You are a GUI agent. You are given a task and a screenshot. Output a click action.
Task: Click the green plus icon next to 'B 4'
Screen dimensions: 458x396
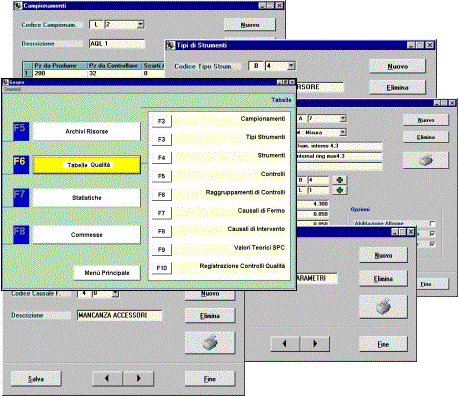click(x=340, y=180)
